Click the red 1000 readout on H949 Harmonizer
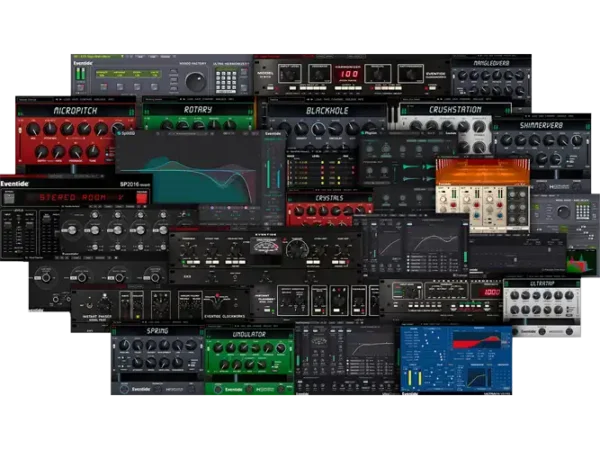This screenshot has width=600, height=450. point(489,292)
